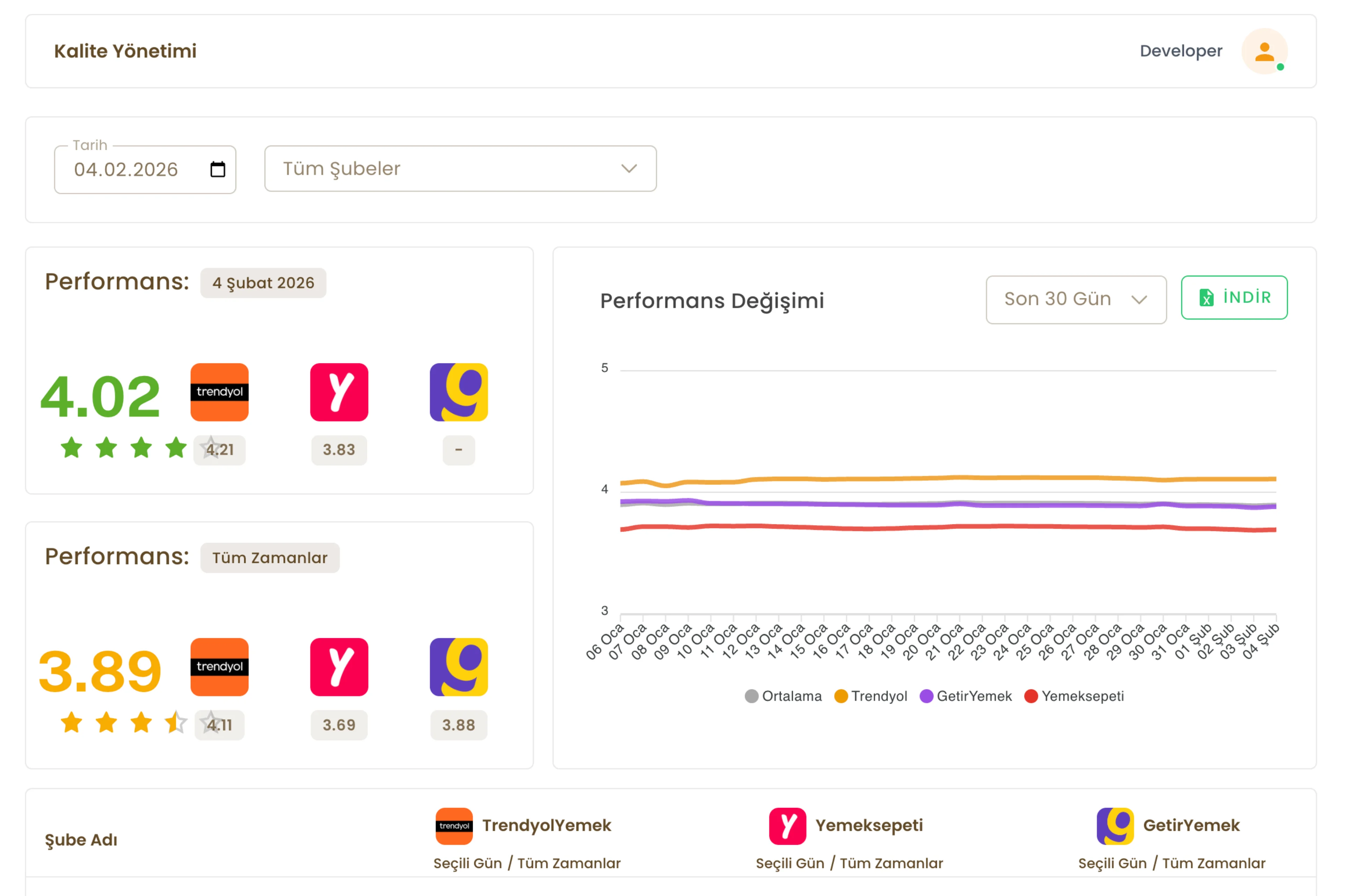The height and width of the screenshot is (896, 1345).
Task: Click the Tarih date input field
Action: 126,169
